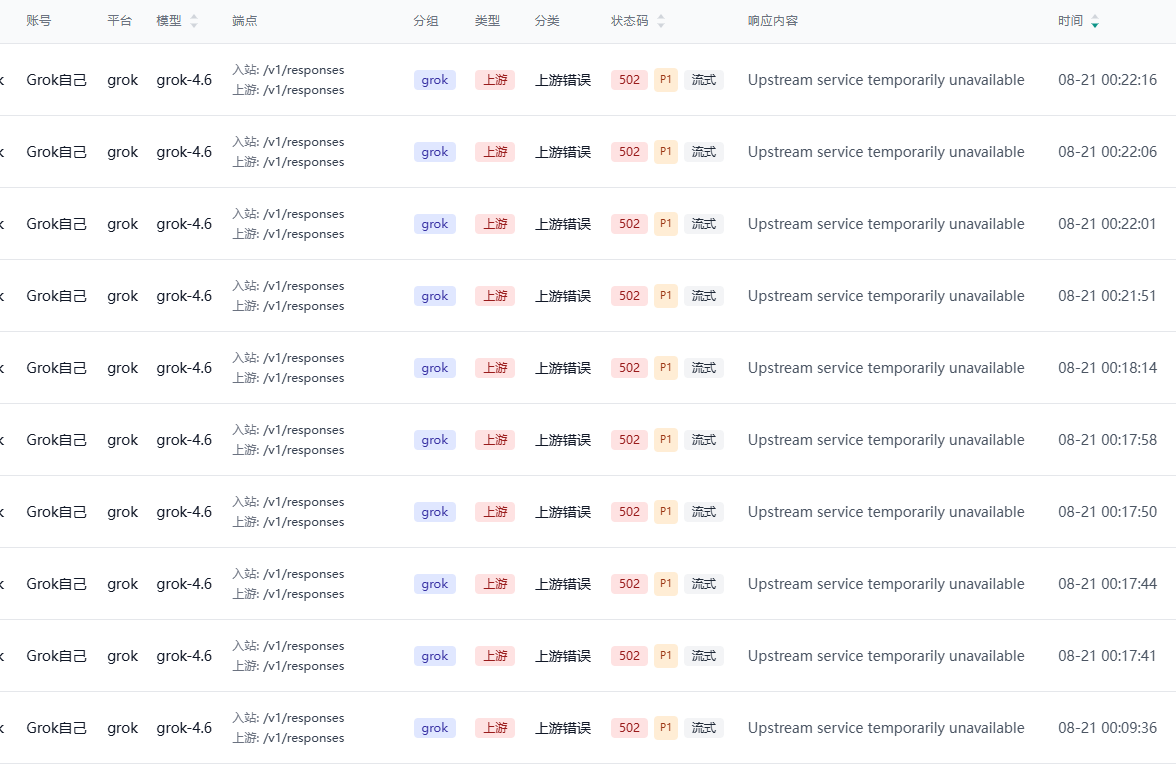Click 上游: /v1/responses in the 00:22:06 row
The height and width of the screenshot is (777, 1176).
pos(288,162)
